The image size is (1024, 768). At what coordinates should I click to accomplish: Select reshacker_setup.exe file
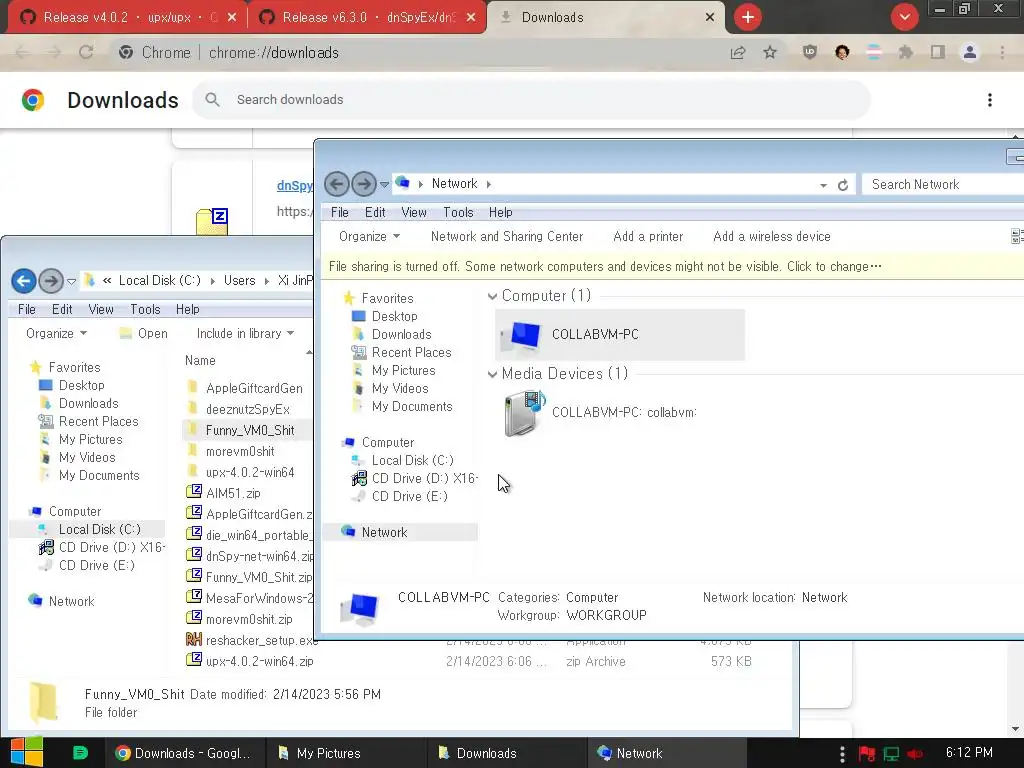click(x=251, y=640)
